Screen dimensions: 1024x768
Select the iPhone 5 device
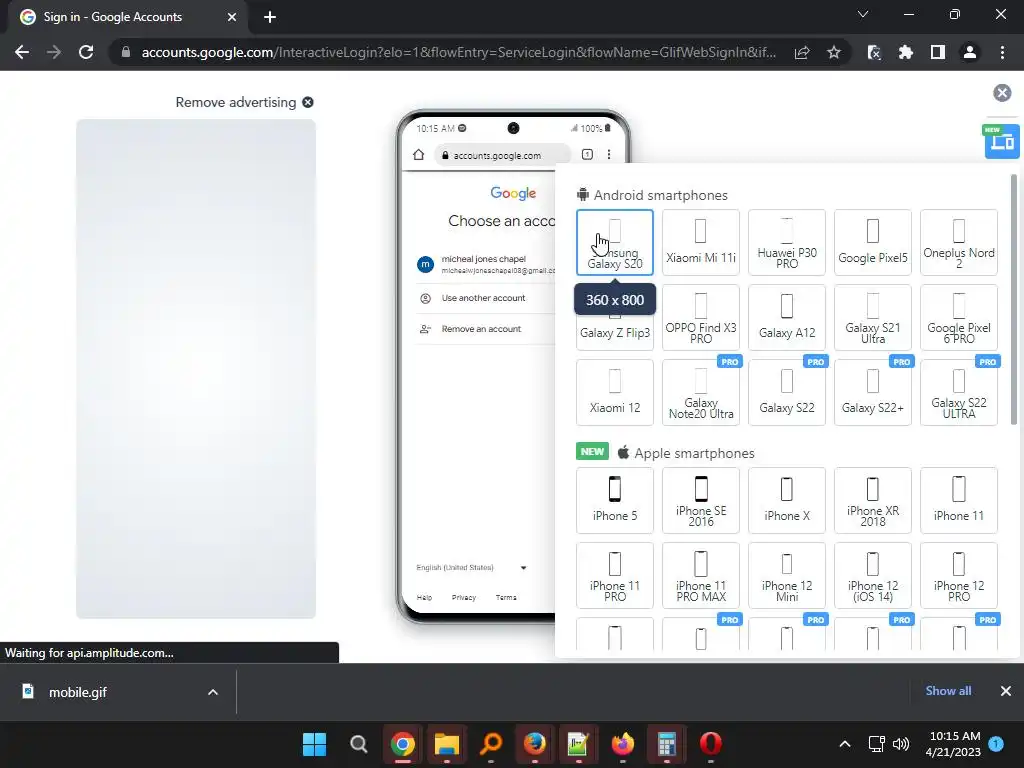coord(615,500)
